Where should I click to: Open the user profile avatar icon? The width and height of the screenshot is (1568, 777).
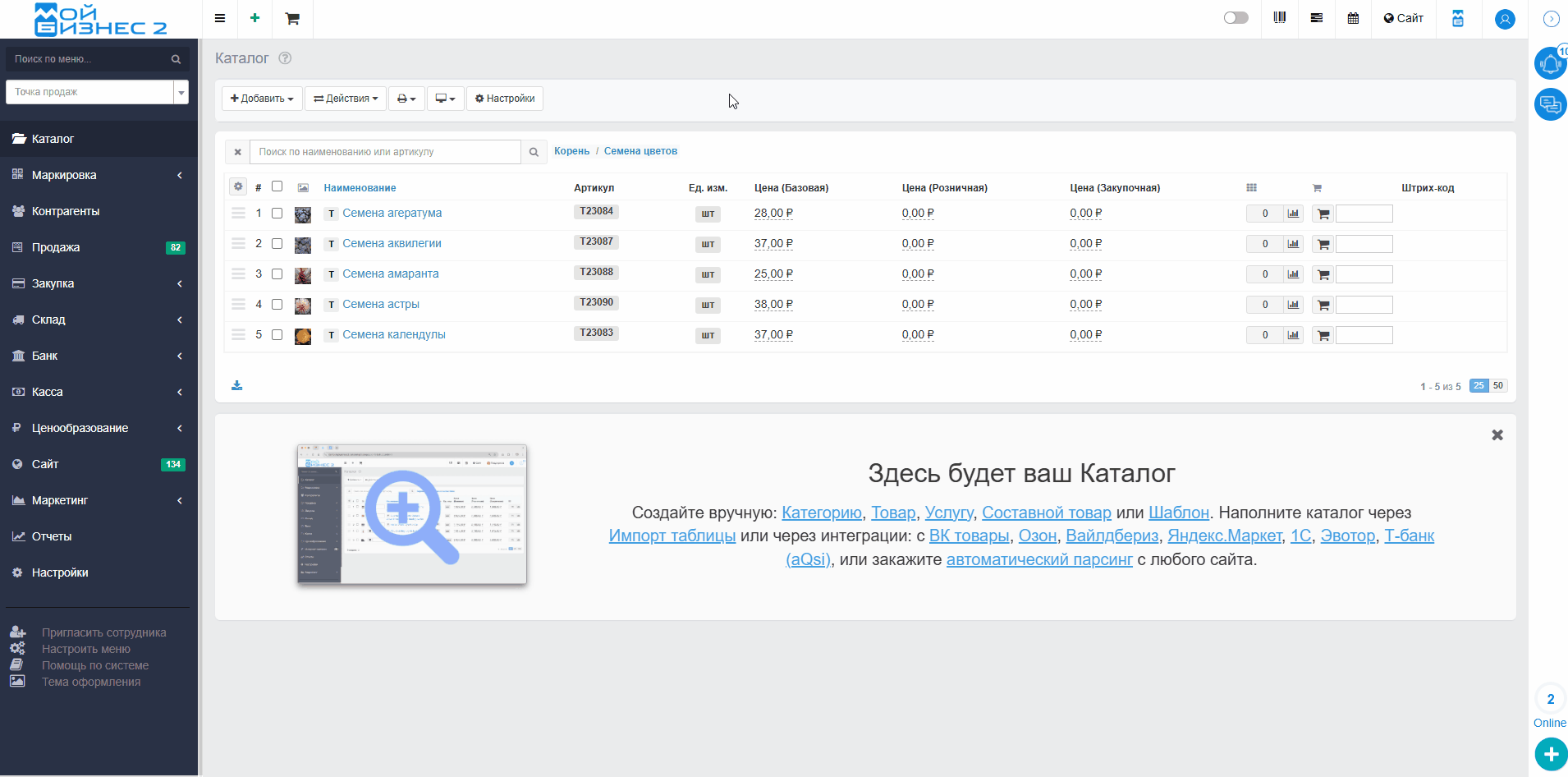(x=1504, y=19)
